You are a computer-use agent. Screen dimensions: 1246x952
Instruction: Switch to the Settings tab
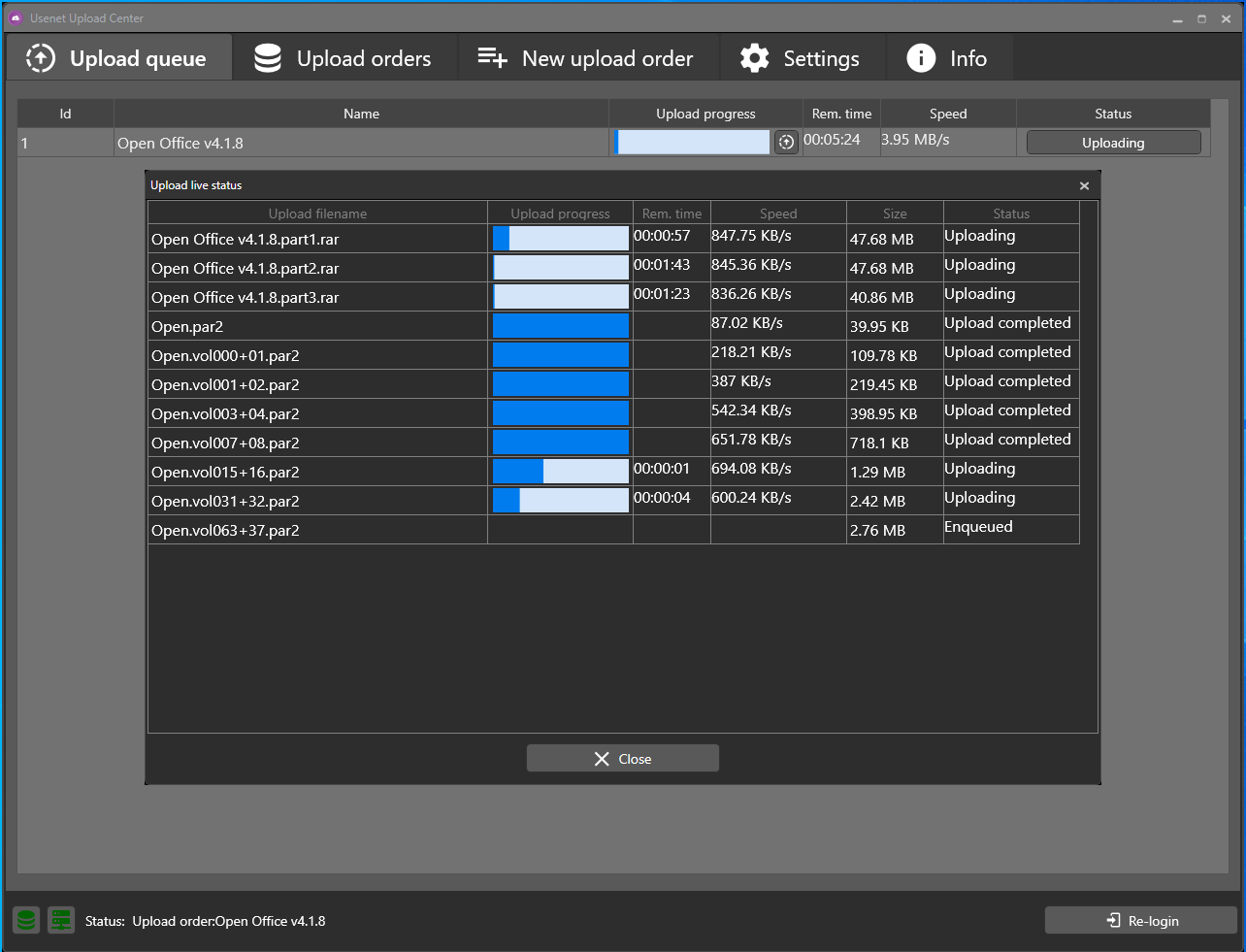pos(803,57)
